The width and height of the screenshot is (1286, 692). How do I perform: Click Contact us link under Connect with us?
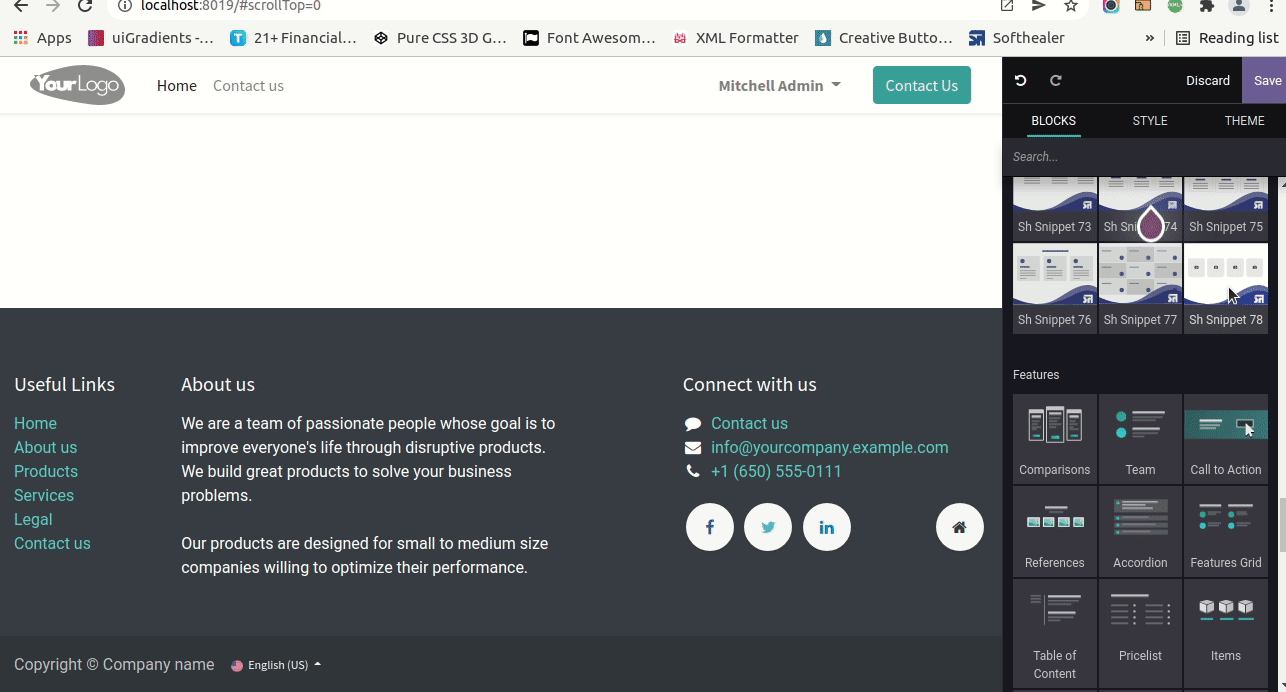749,423
